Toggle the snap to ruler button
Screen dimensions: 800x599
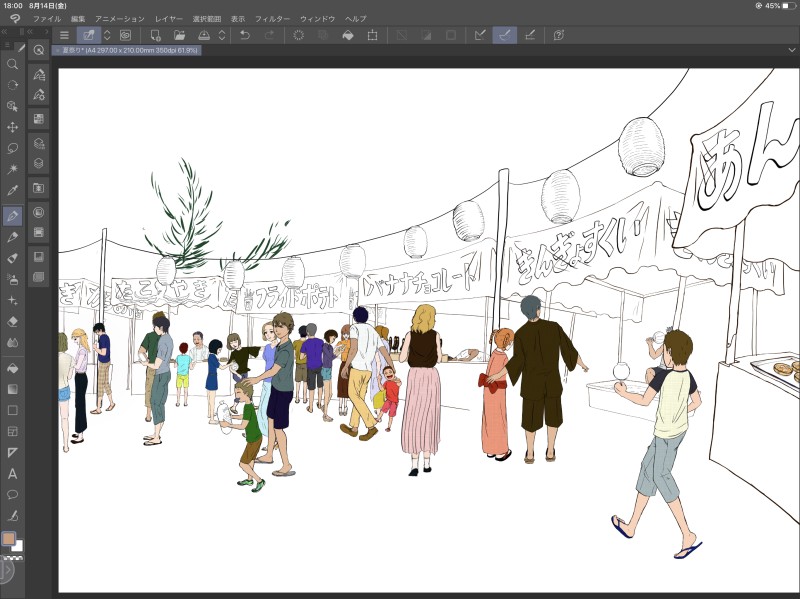click(480, 35)
